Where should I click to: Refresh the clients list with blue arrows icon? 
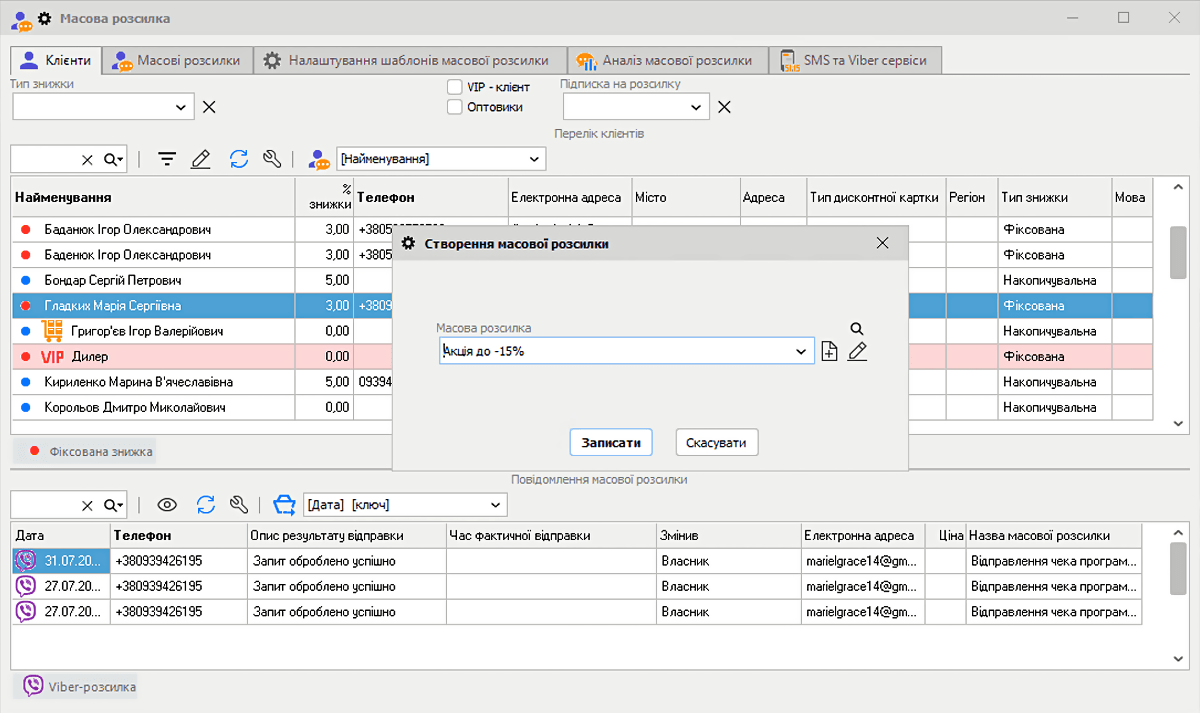238,159
